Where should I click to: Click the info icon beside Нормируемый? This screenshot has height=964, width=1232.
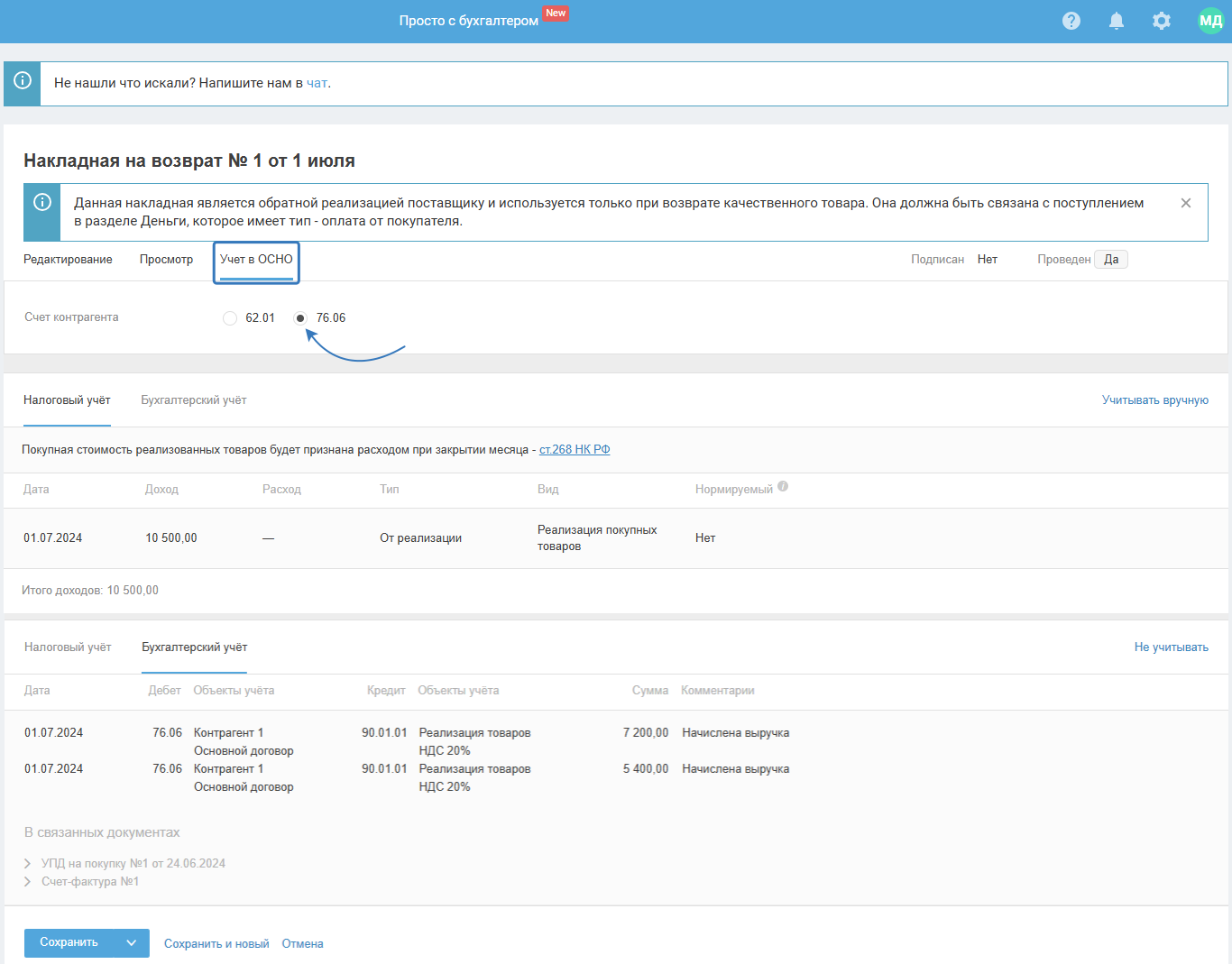pos(783,487)
